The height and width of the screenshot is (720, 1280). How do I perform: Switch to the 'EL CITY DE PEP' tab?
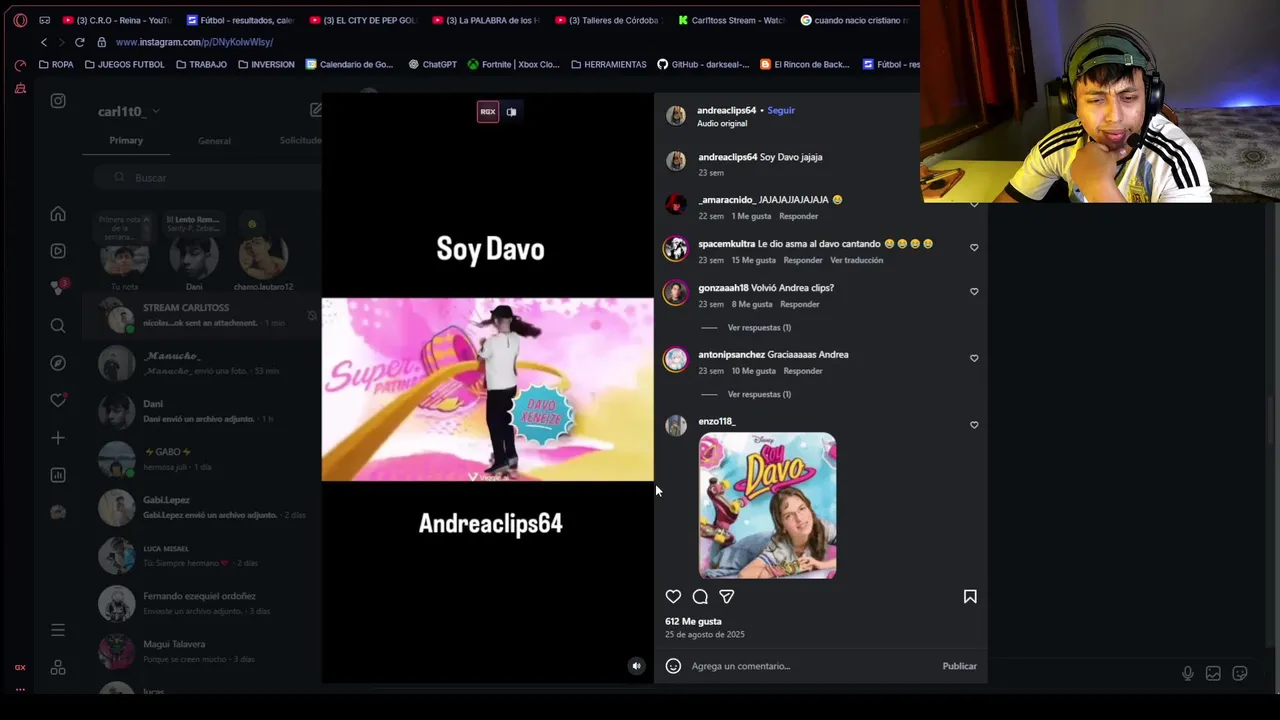[363, 20]
